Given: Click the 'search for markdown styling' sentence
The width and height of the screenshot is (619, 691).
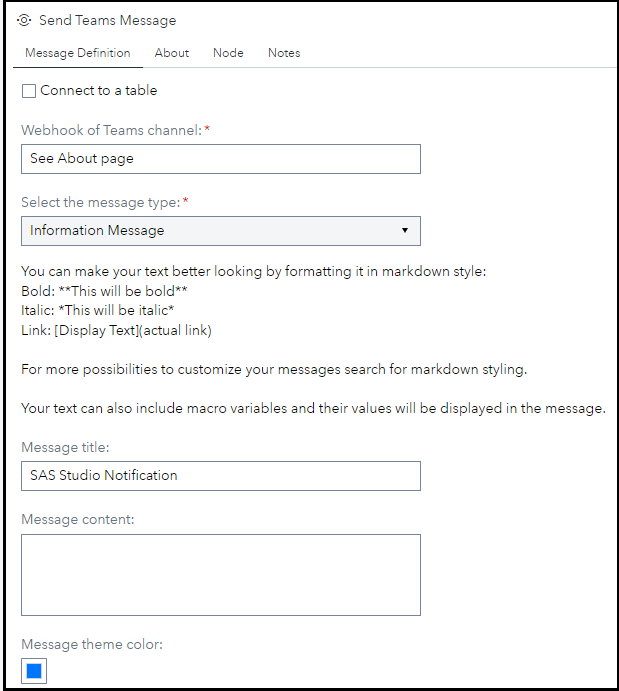Looking at the screenshot, I should coord(274,369).
